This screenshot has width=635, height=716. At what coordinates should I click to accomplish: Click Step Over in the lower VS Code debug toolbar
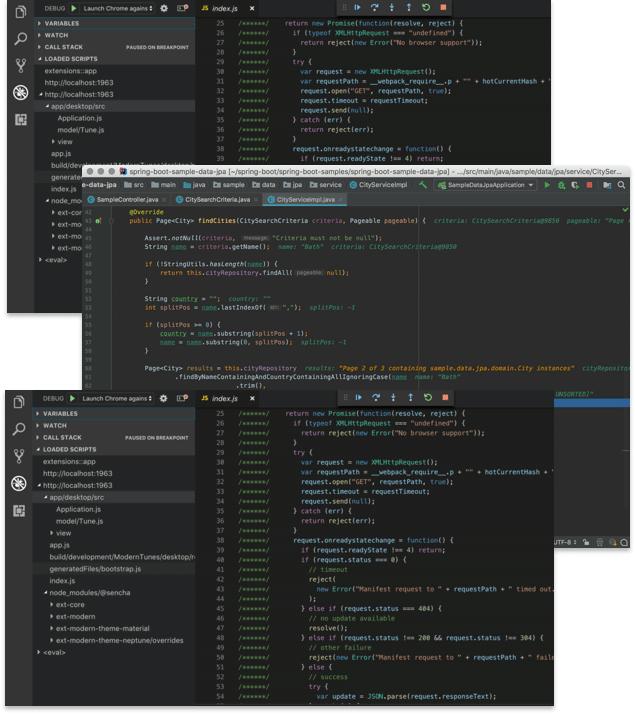point(375,398)
